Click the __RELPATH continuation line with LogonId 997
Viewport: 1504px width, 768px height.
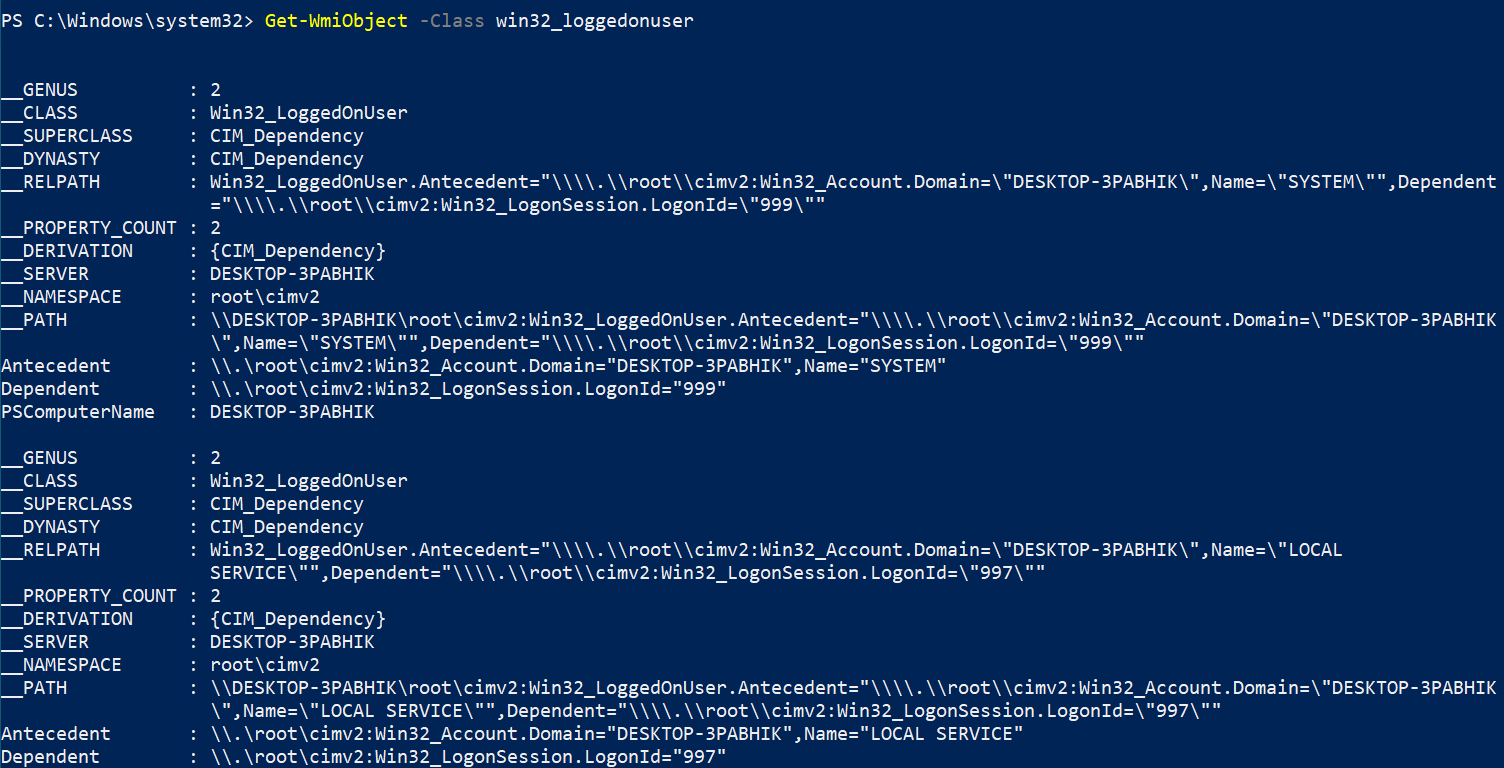tap(628, 573)
